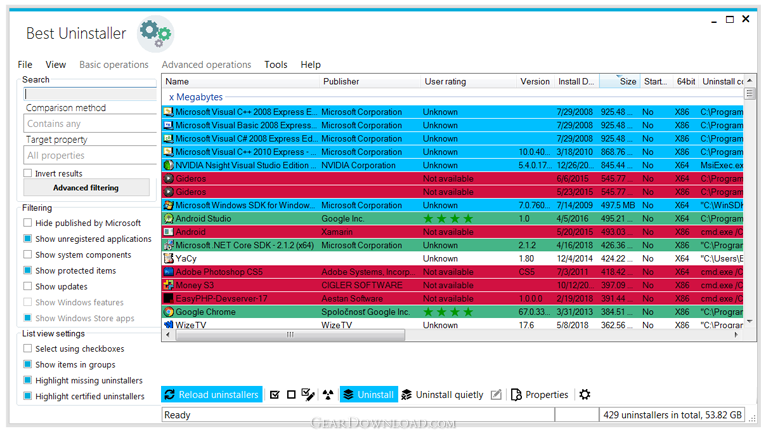Click the vertical scrollbar down arrow
The image size is (766, 431).
[x=750, y=322]
